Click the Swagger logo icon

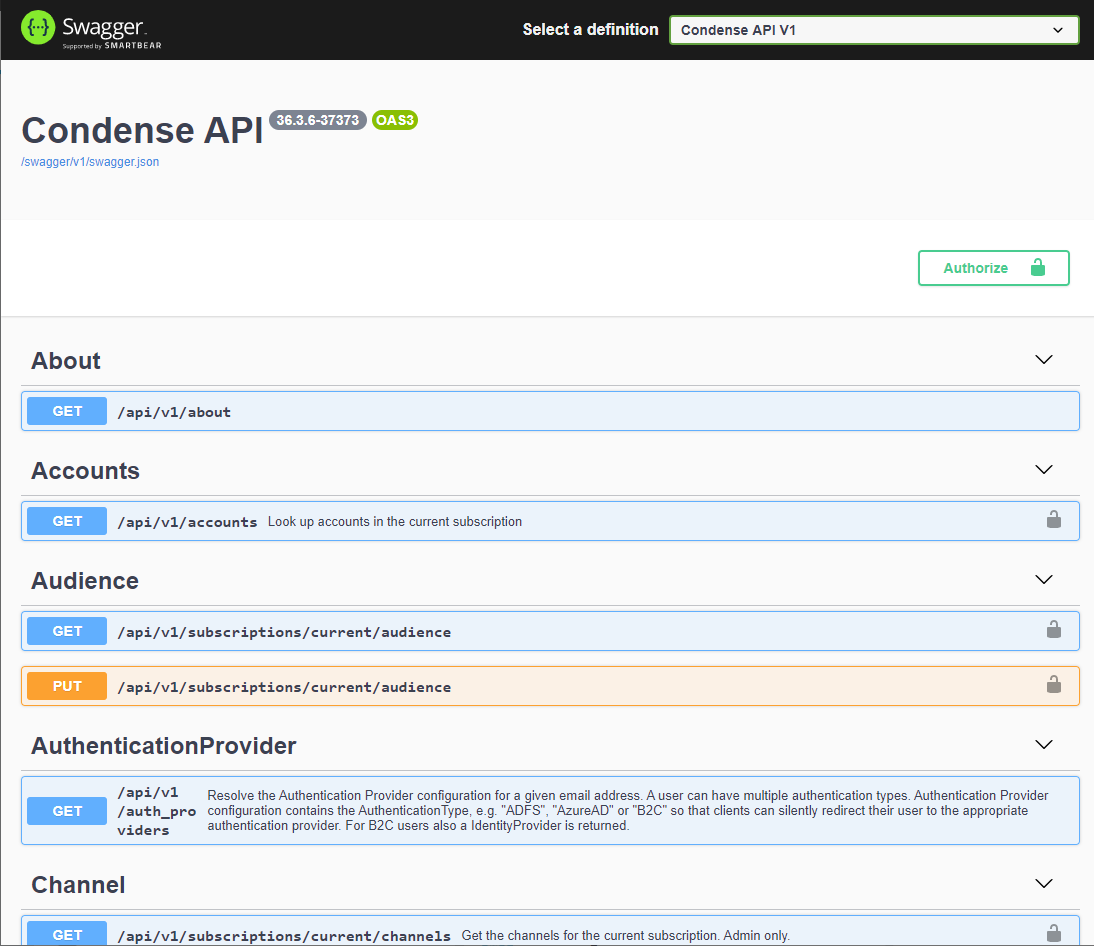[x=38, y=28]
